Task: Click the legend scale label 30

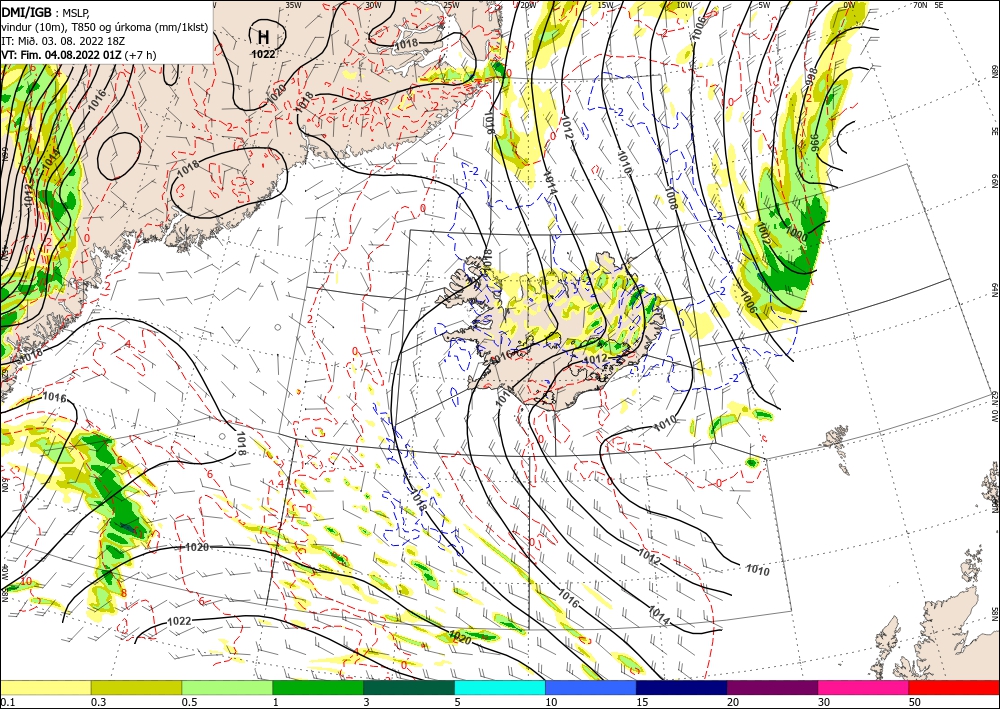Action: pos(824,702)
